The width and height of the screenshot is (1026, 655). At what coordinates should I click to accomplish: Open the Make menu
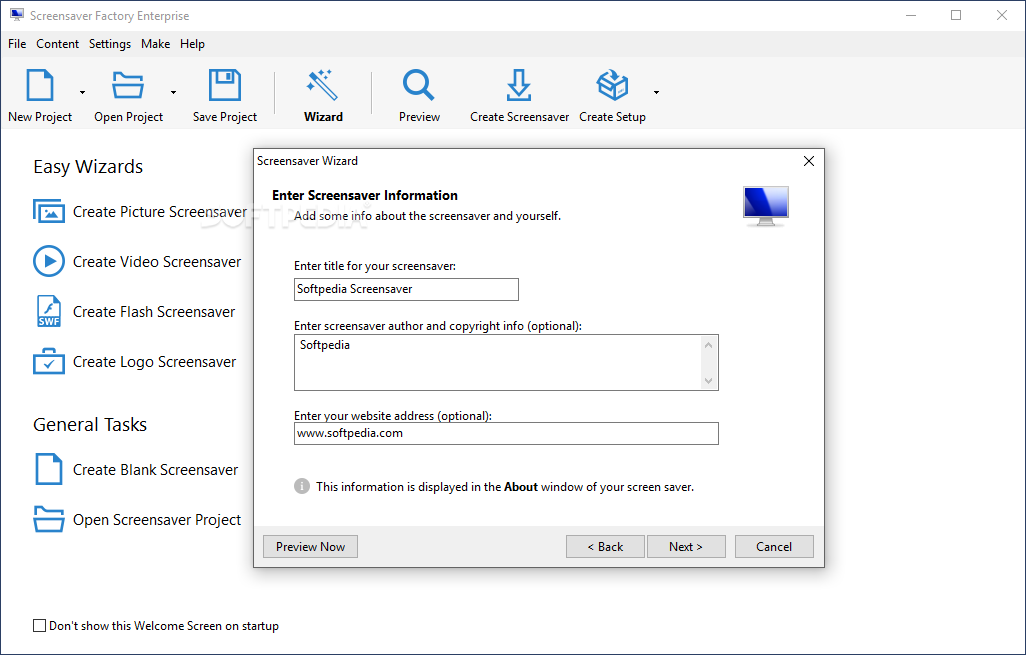coord(156,44)
